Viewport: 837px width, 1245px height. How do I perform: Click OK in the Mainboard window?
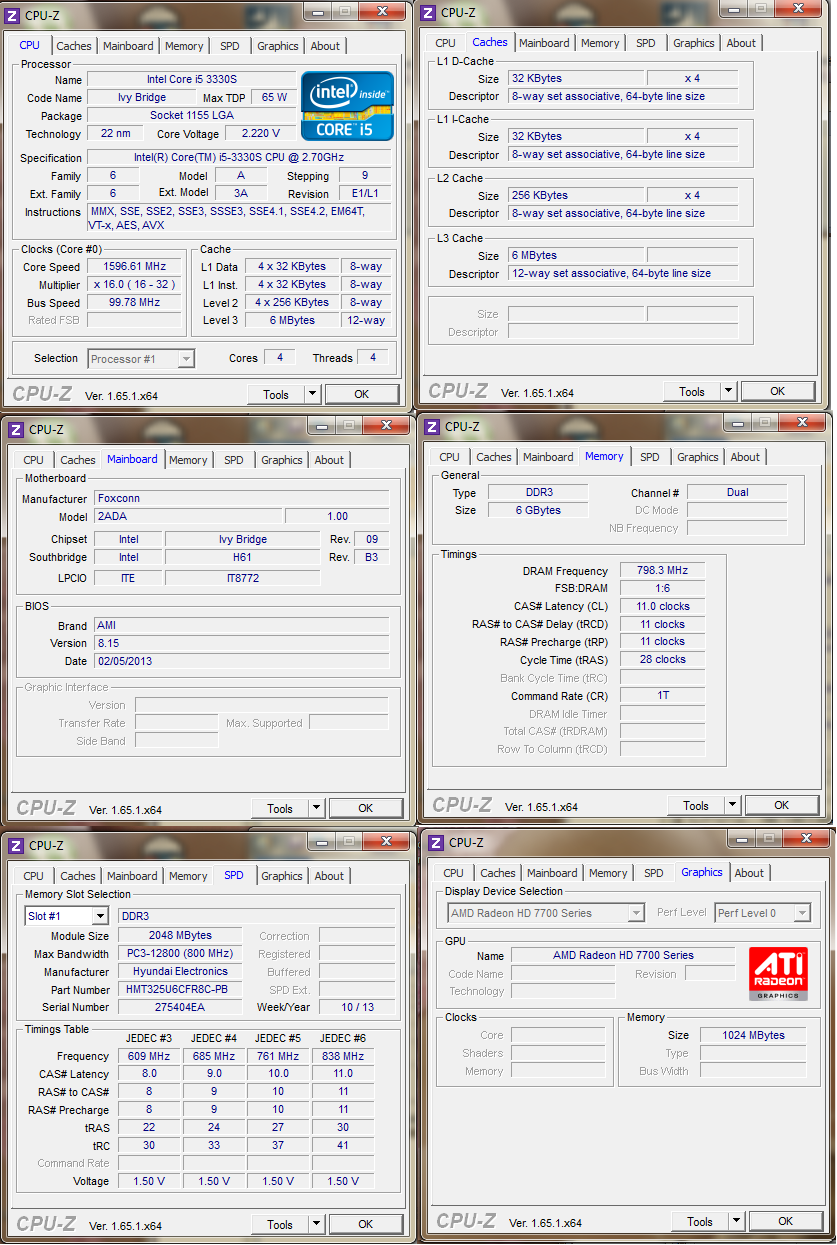(366, 809)
